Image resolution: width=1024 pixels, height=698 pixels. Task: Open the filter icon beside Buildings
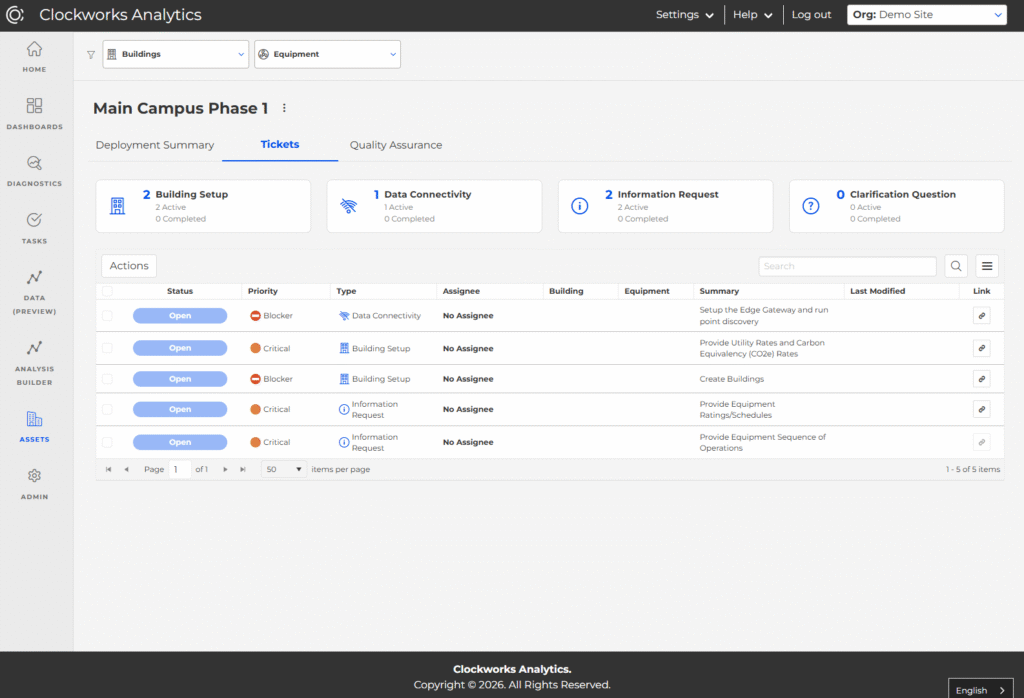pos(91,54)
